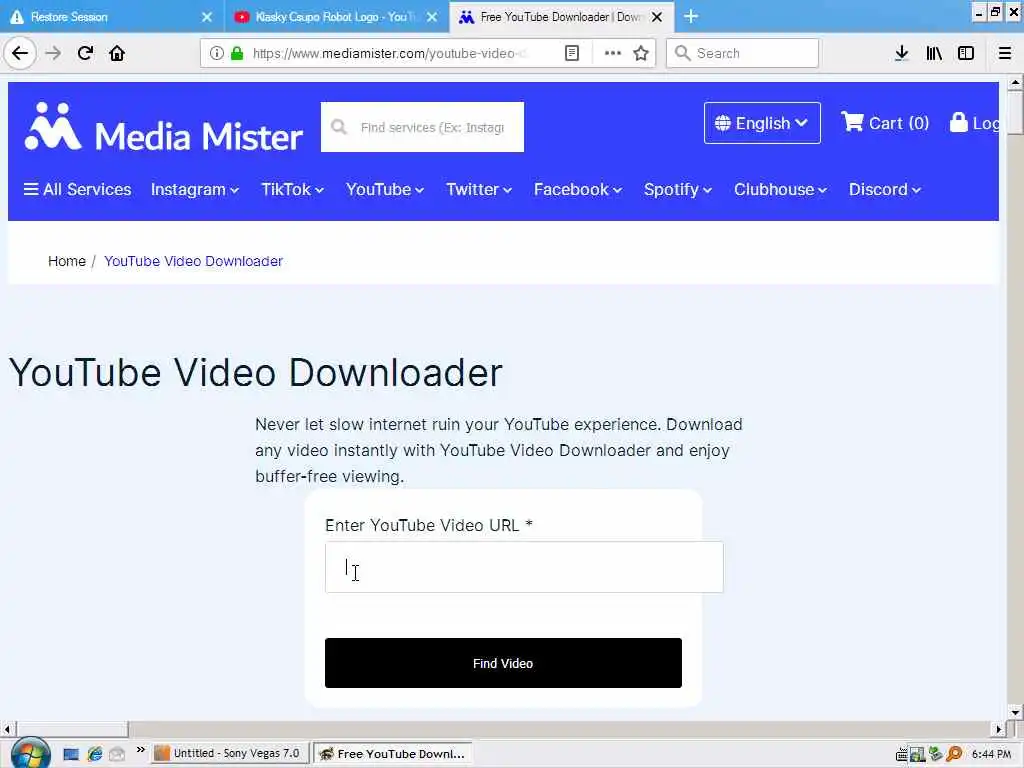
Task: Open the browser home page icon
Action: [x=117, y=53]
